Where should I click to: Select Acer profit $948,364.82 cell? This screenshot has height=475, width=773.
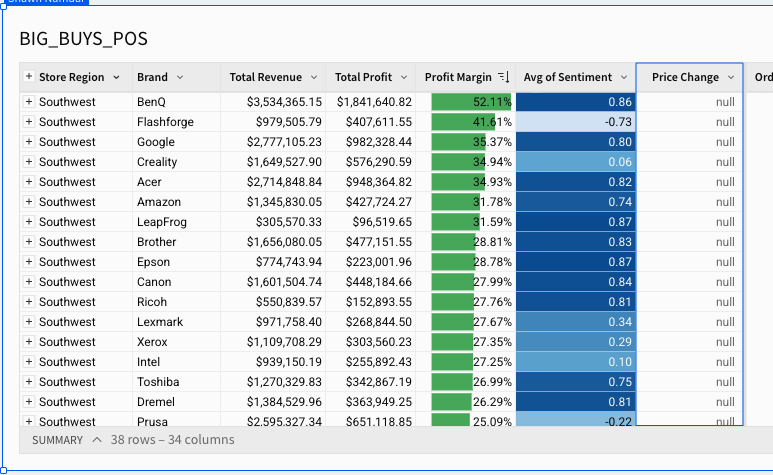tap(371, 182)
